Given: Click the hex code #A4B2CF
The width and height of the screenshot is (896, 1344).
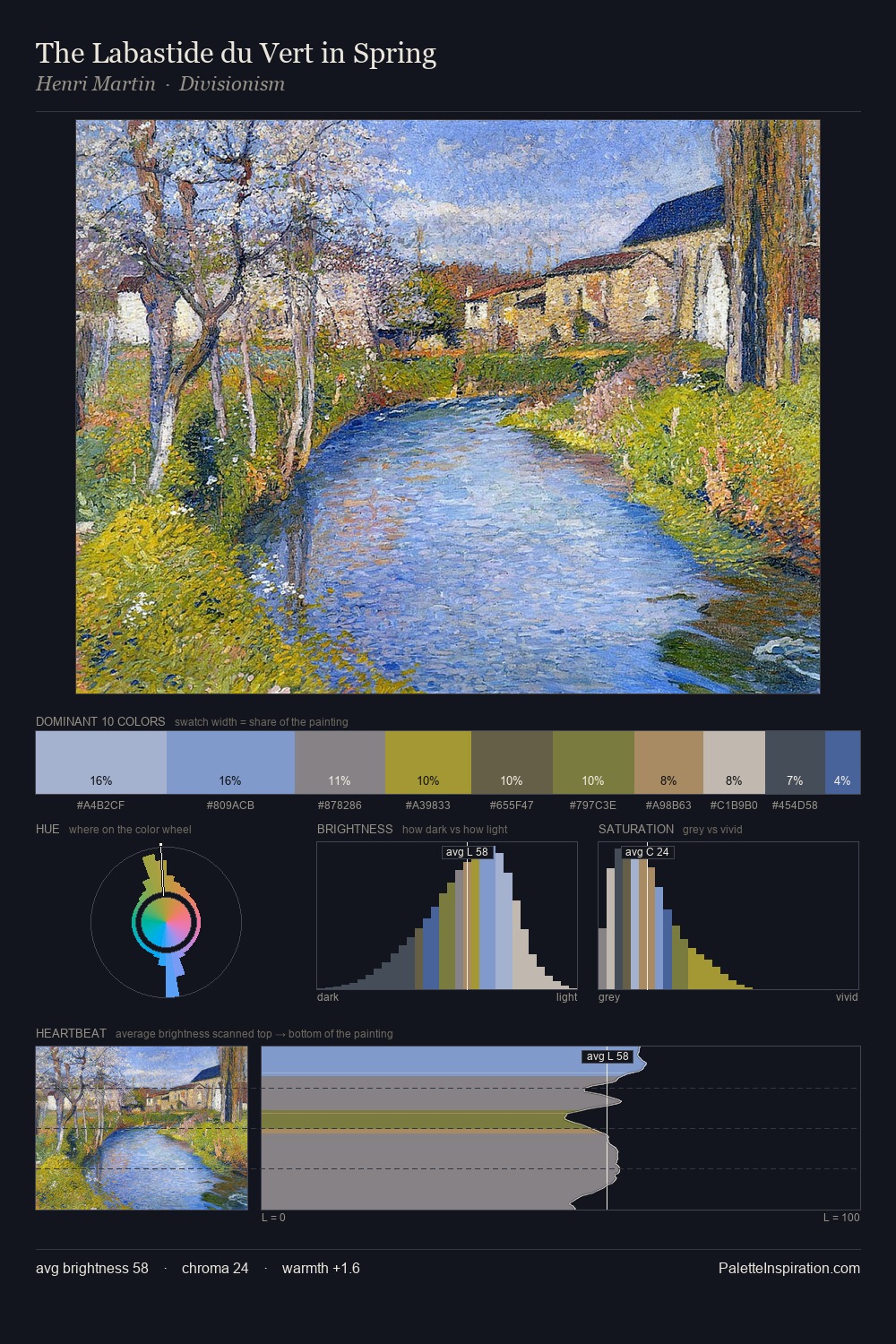Looking at the screenshot, I should [x=101, y=806].
